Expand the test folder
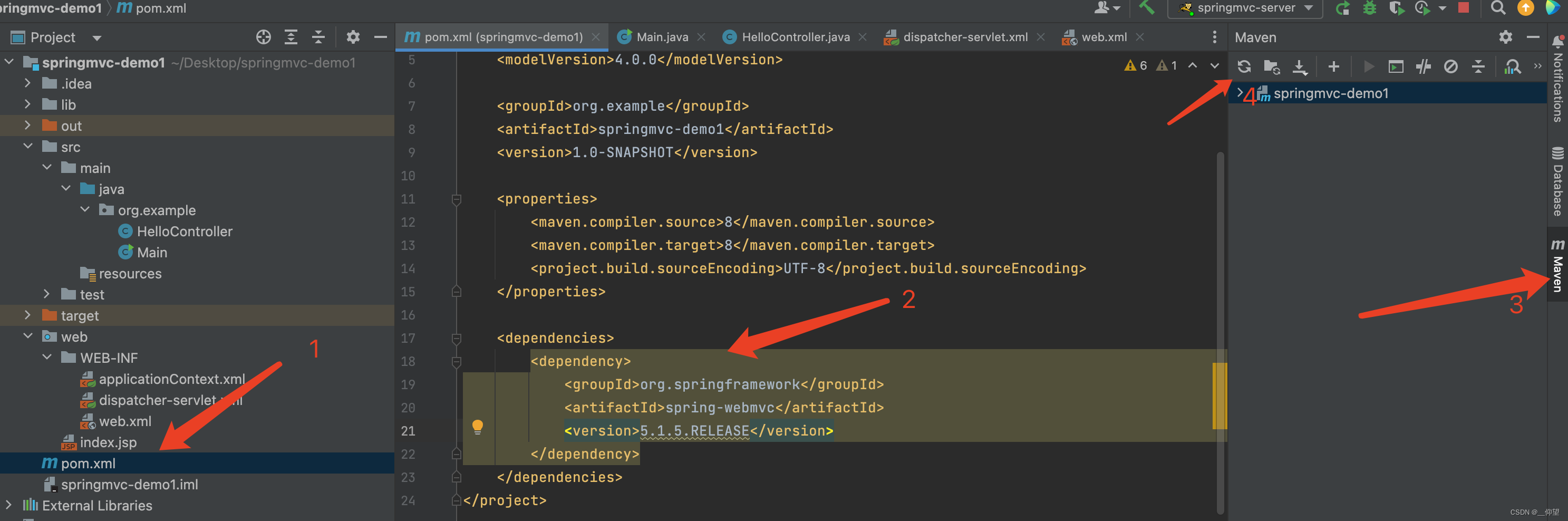The height and width of the screenshot is (521, 1568). coord(46,294)
